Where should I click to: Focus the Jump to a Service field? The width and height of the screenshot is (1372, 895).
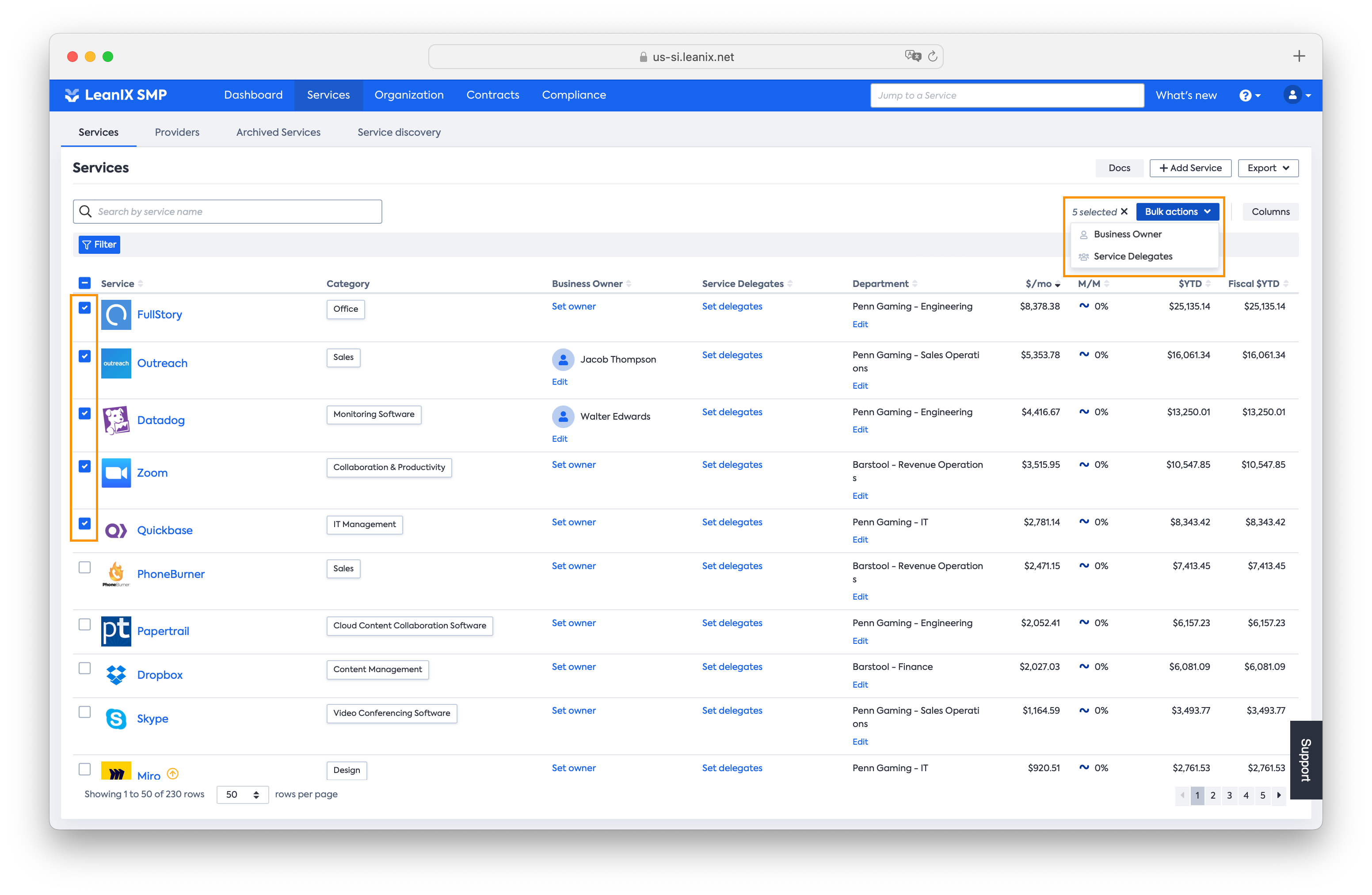pos(1006,95)
